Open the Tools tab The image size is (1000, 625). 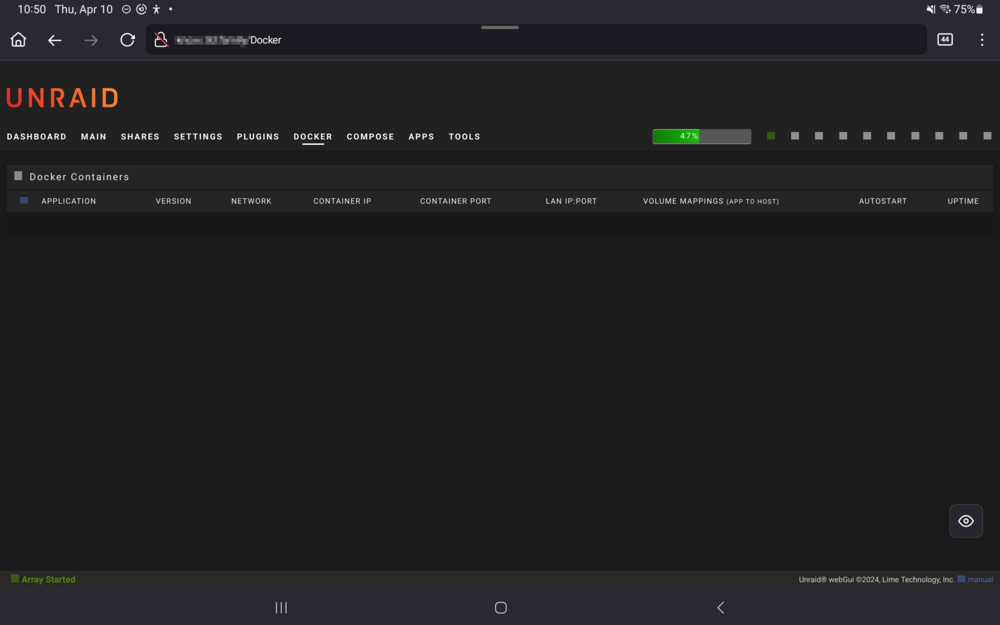[x=464, y=136]
